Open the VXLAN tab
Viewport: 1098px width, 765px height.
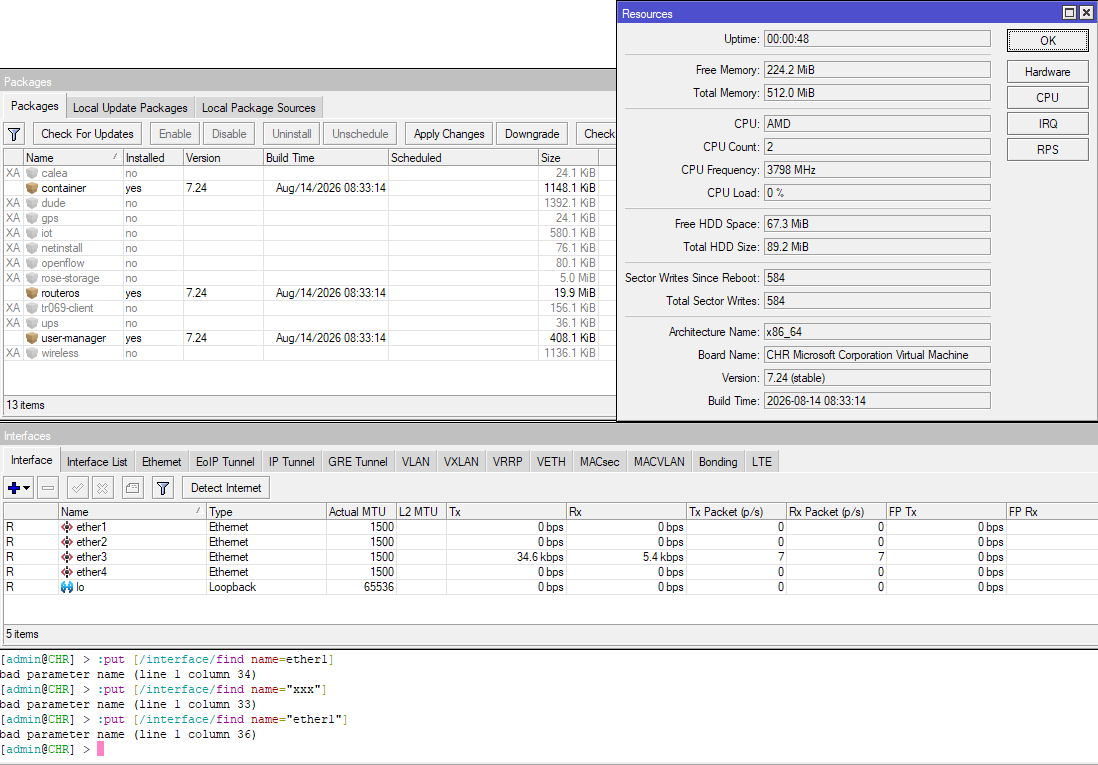(461, 462)
